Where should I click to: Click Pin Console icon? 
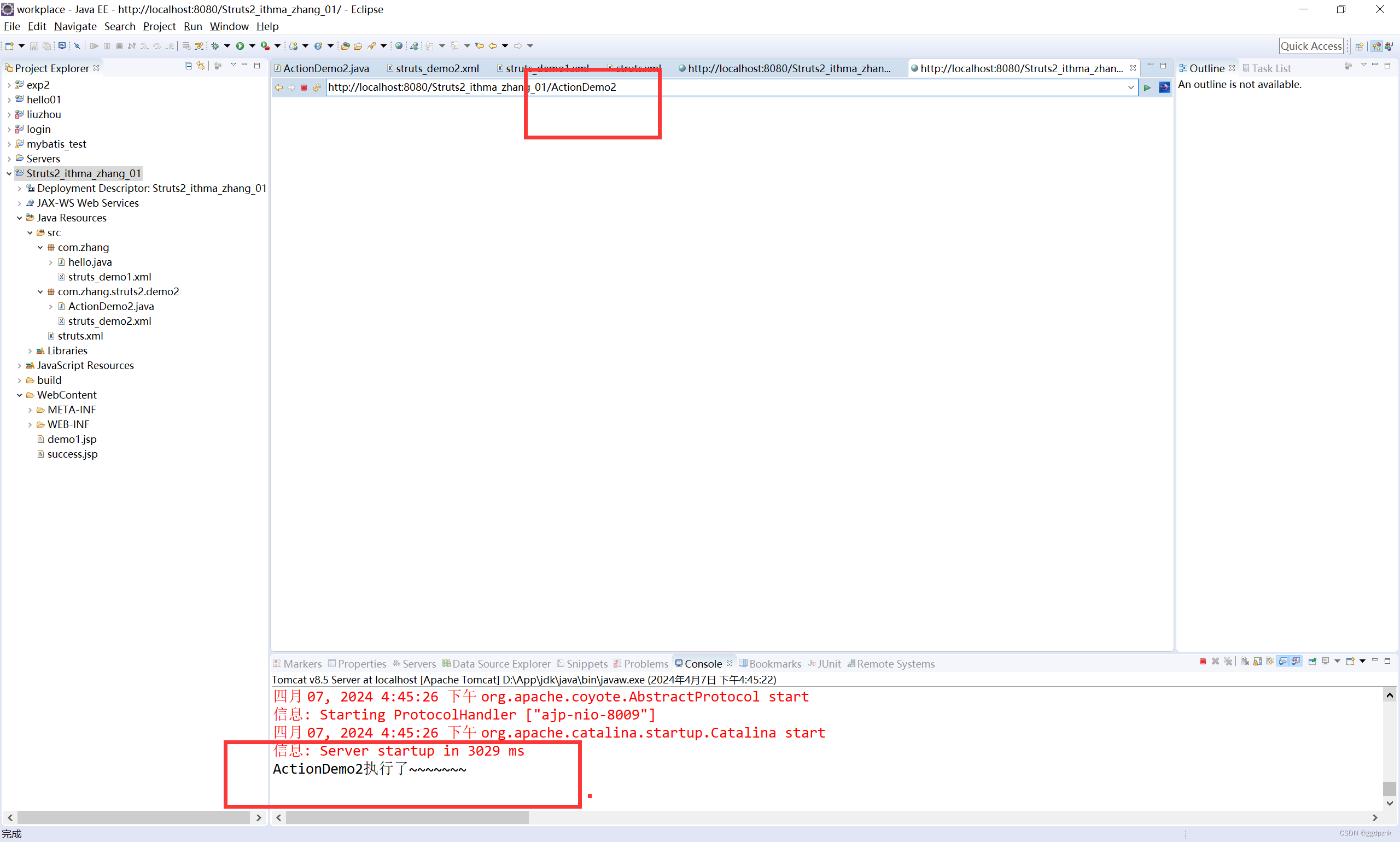point(1312,662)
